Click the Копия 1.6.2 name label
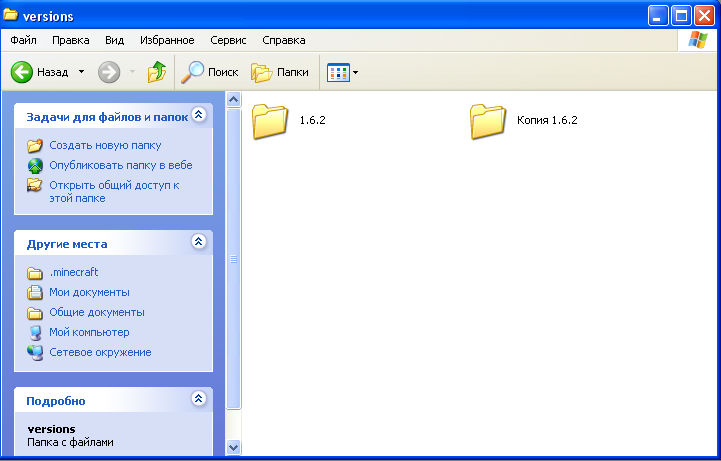Screen dimensions: 721x461 coord(547,120)
